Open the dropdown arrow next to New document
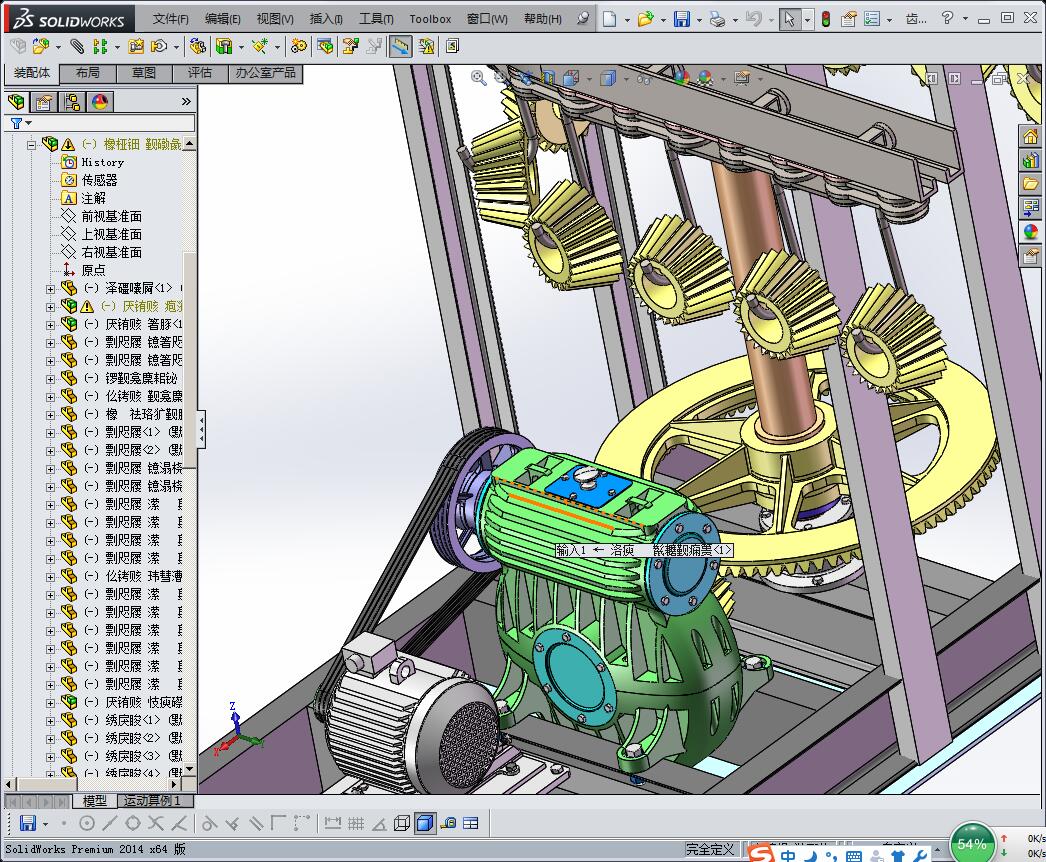The height and width of the screenshot is (862, 1046). 627,19
